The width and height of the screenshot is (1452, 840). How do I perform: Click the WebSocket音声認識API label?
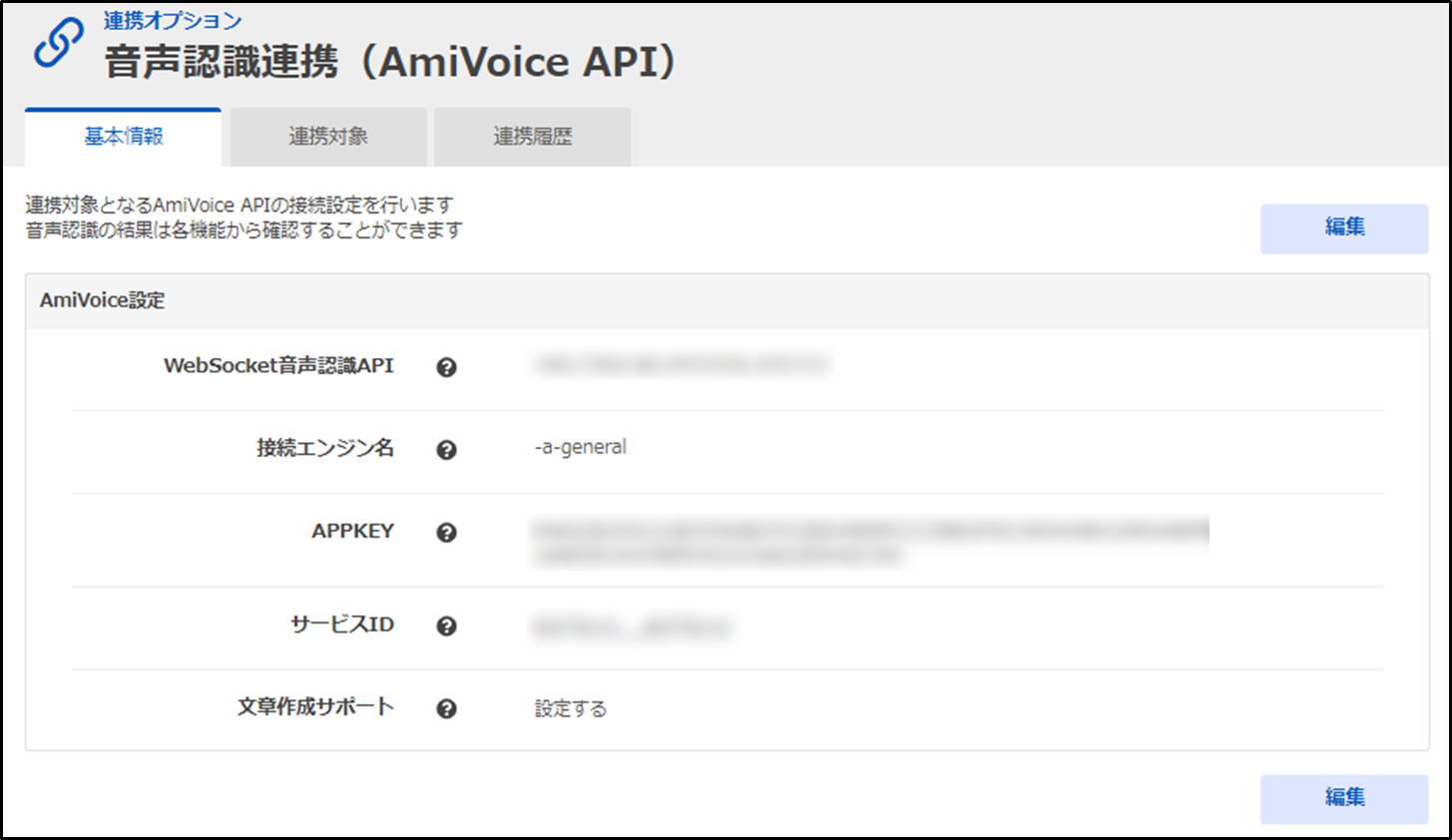(278, 366)
